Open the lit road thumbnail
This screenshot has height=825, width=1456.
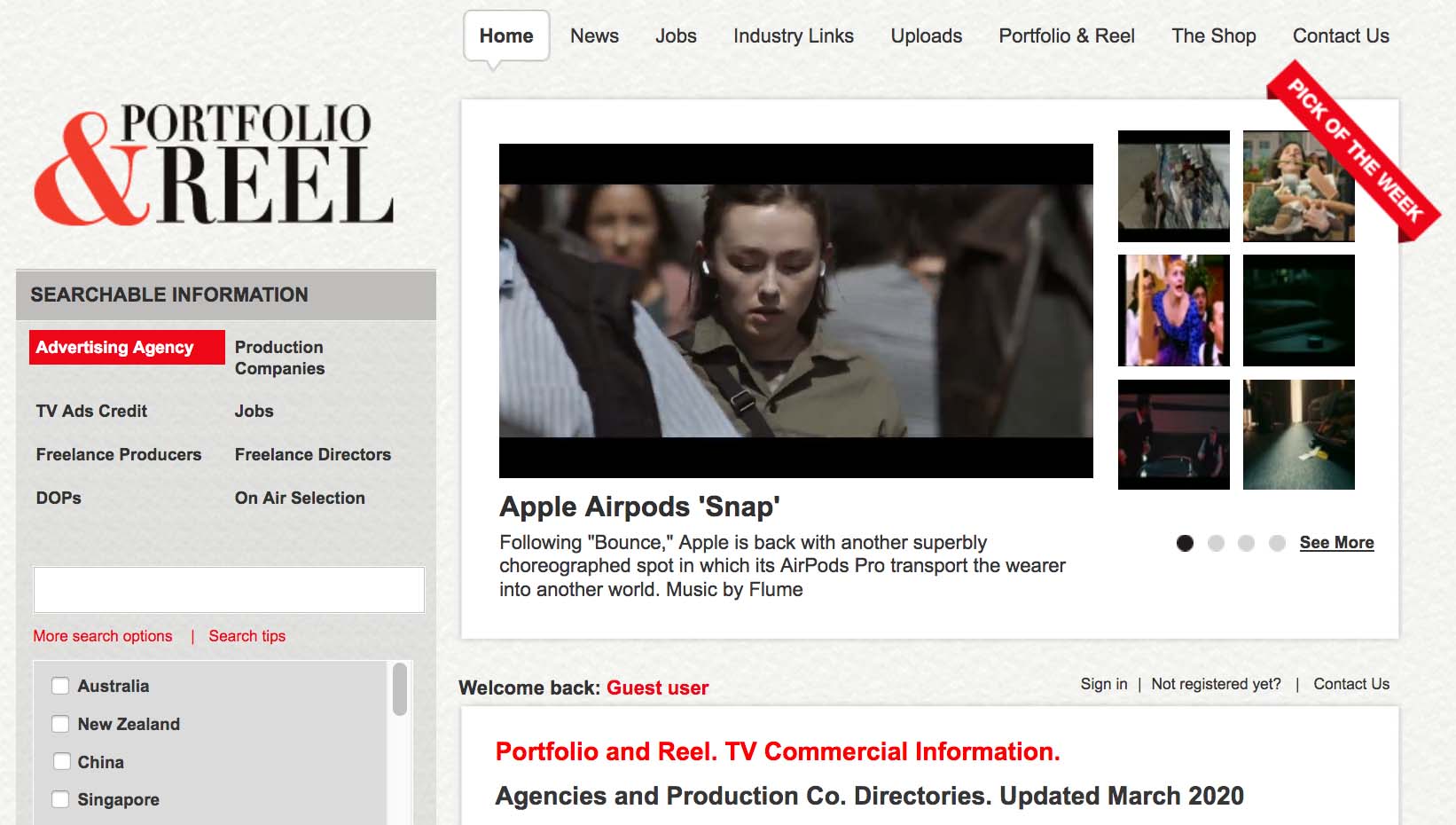[1299, 435]
